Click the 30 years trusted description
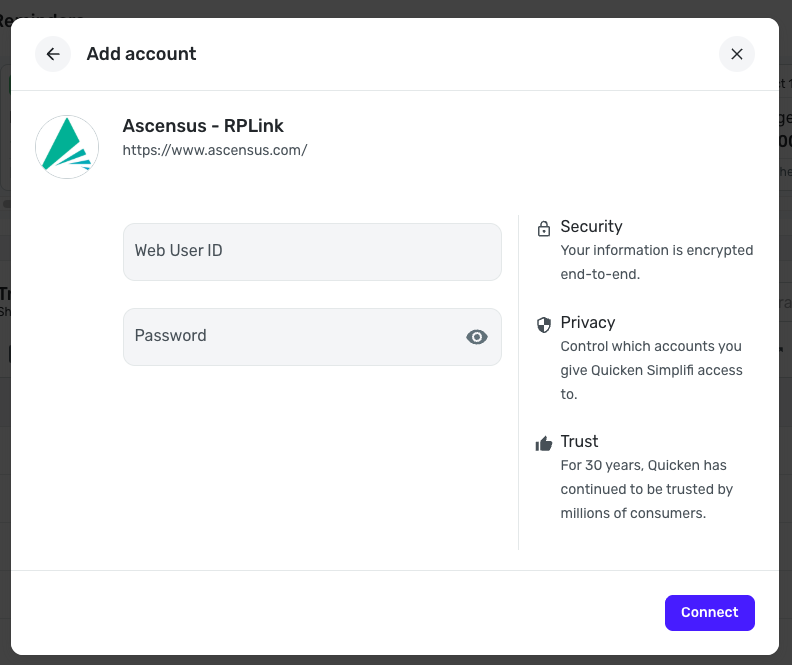The height and width of the screenshot is (665, 792). [646, 489]
